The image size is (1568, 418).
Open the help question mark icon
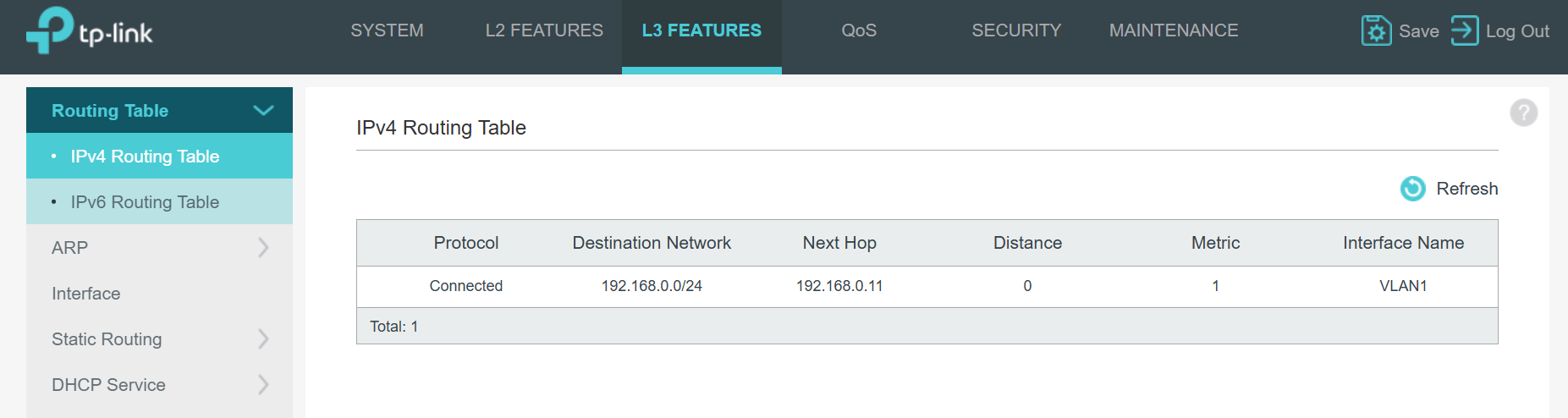[x=1523, y=113]
